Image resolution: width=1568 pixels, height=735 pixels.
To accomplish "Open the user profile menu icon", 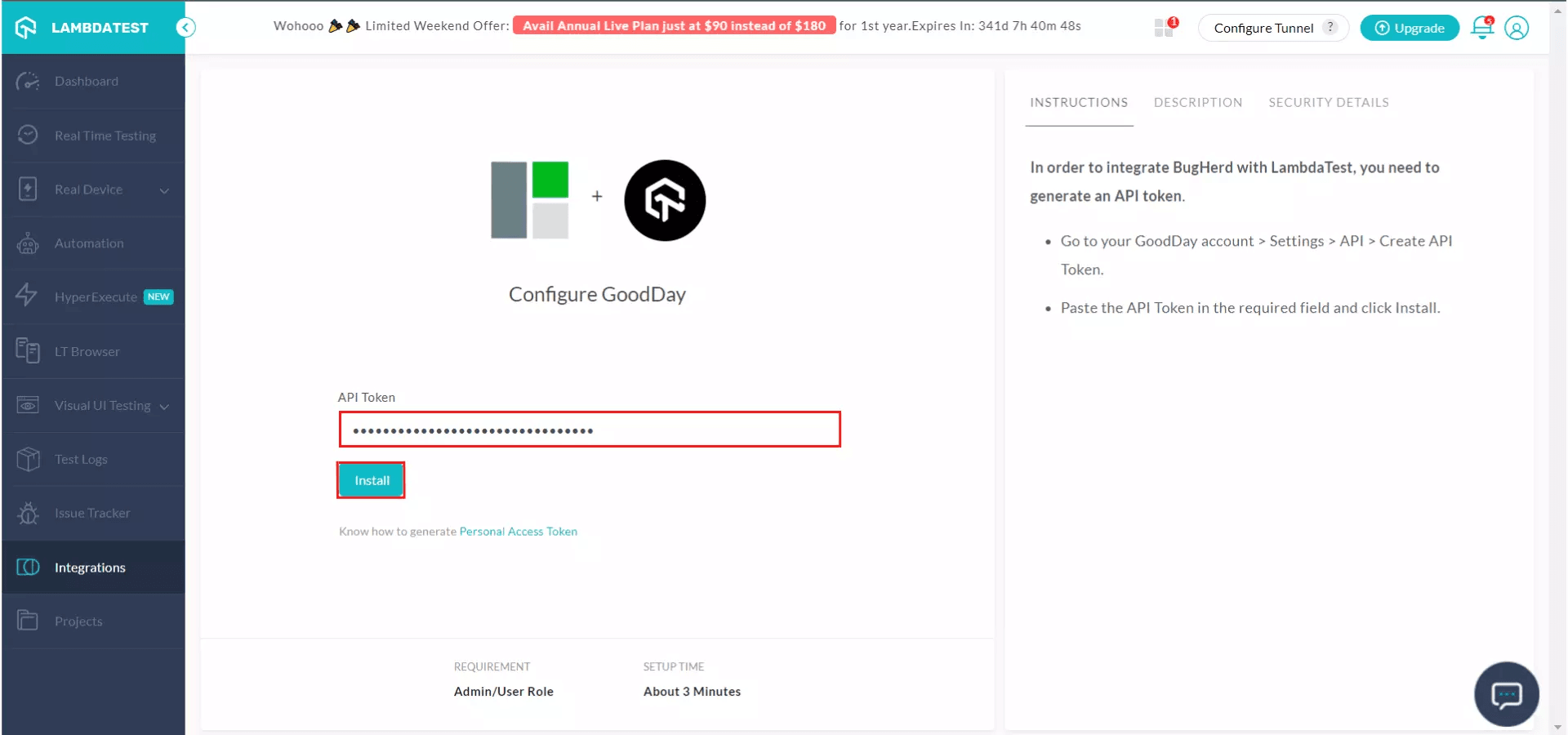I will click(x=1517, y=28).
